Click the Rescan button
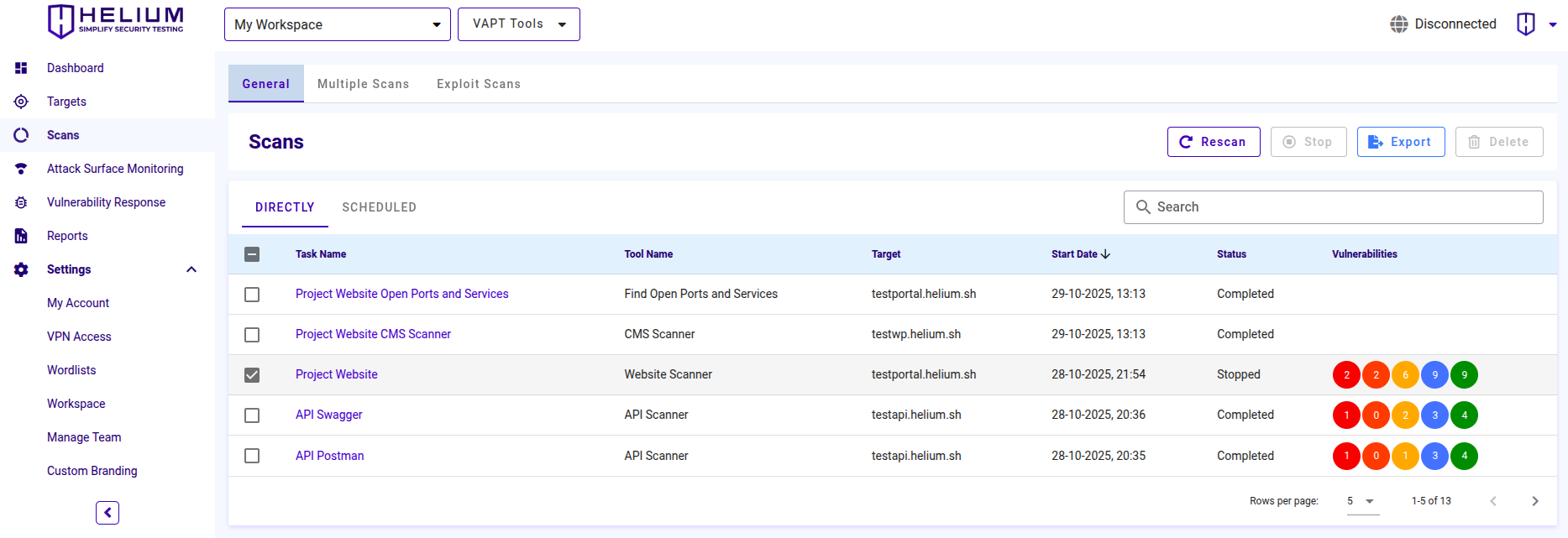The width and height of the screenshot is (1568, 538). pyautogui.click(x=1213, y=142)
